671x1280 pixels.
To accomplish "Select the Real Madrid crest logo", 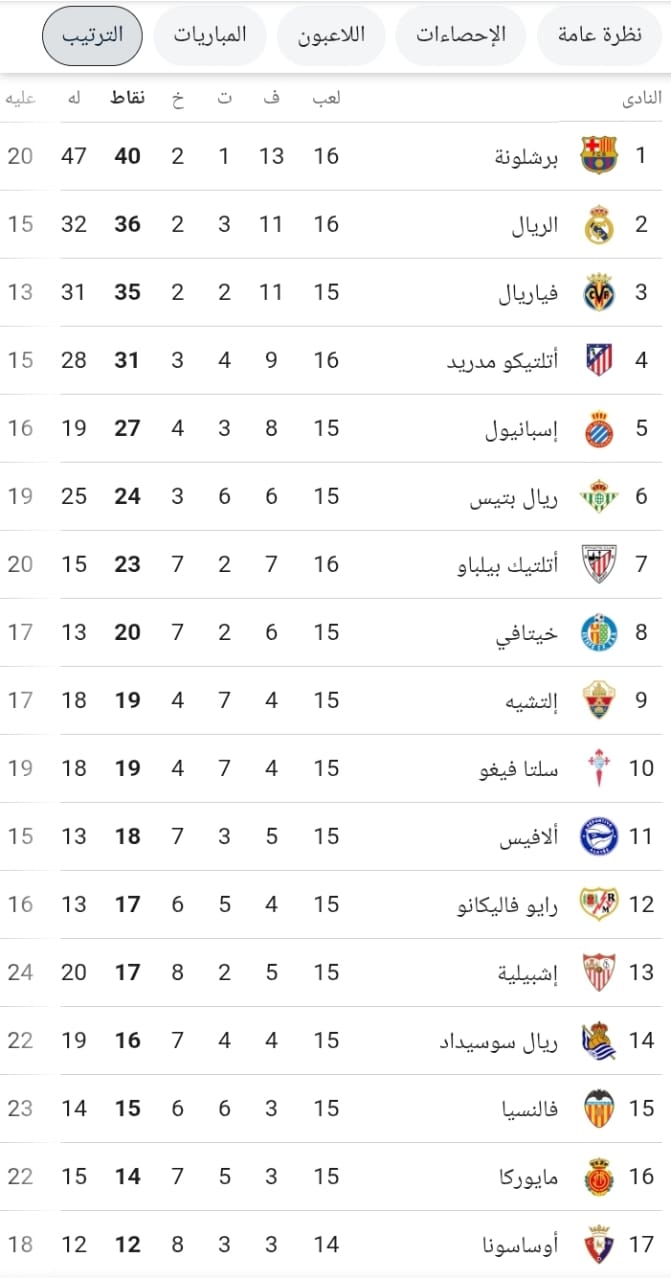I will 598,224.
